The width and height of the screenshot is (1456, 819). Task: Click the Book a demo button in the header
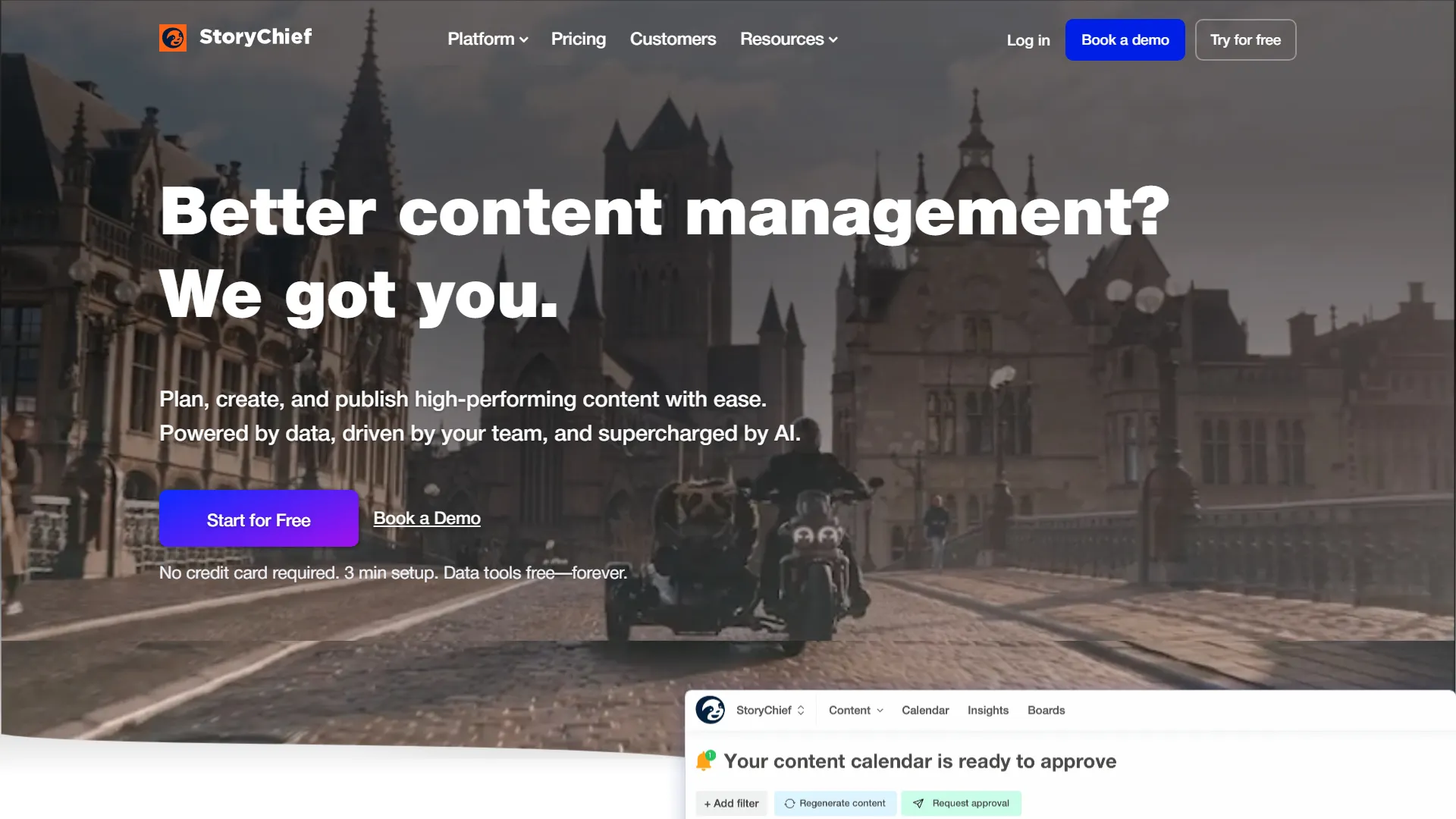(x=1125, y=39)
